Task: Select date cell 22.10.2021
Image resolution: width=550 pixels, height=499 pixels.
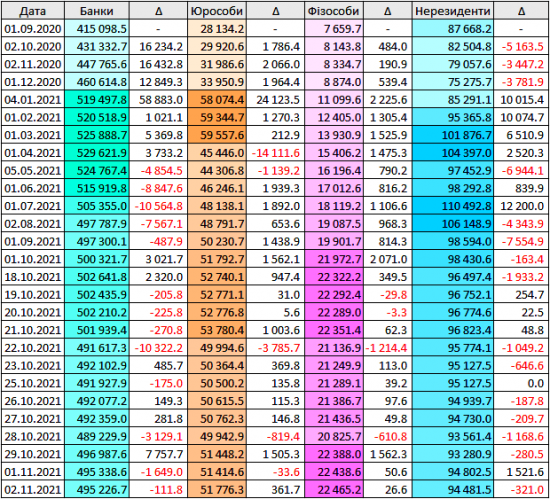Action: click(x=33, y=348)
